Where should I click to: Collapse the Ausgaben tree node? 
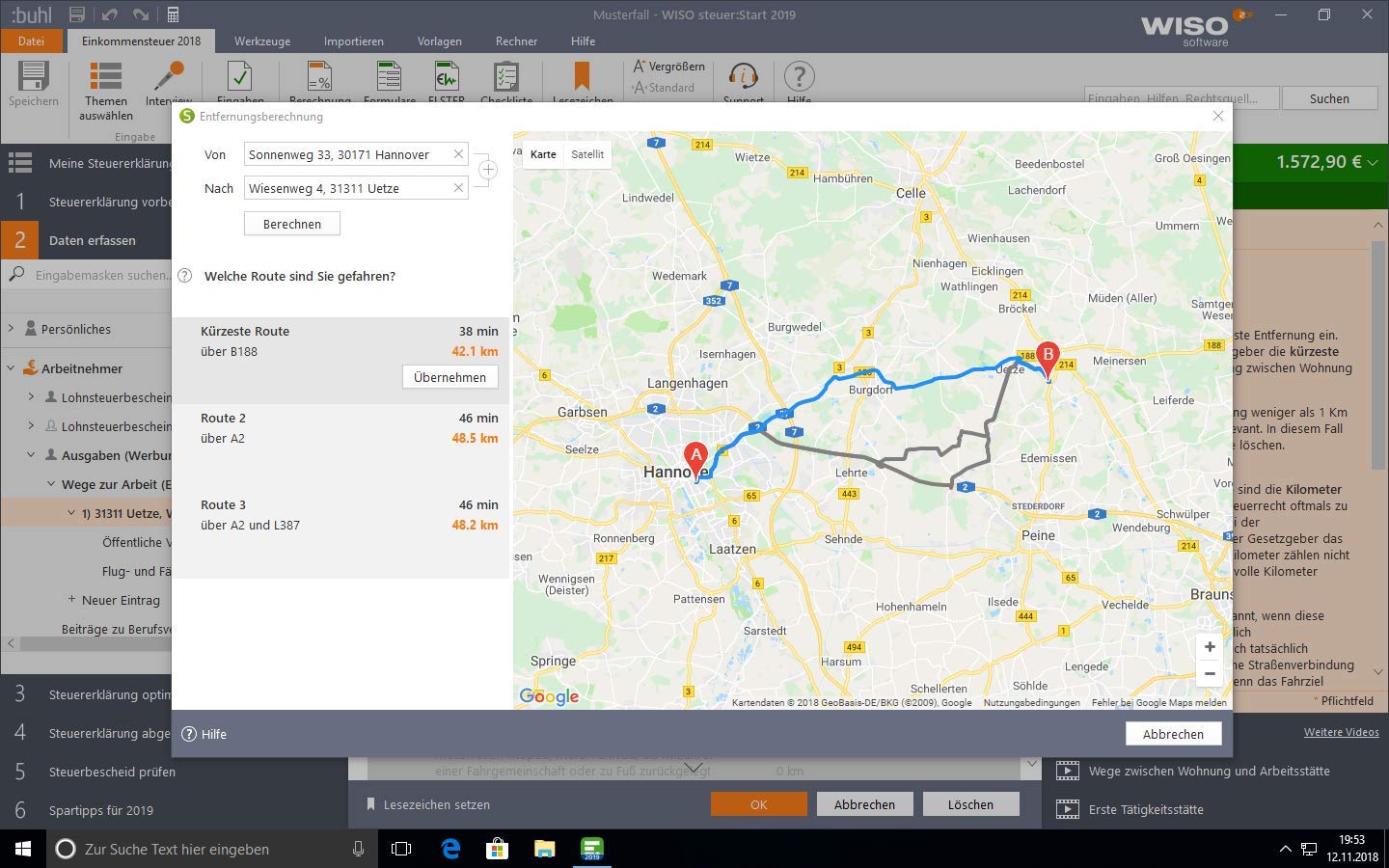31,455
